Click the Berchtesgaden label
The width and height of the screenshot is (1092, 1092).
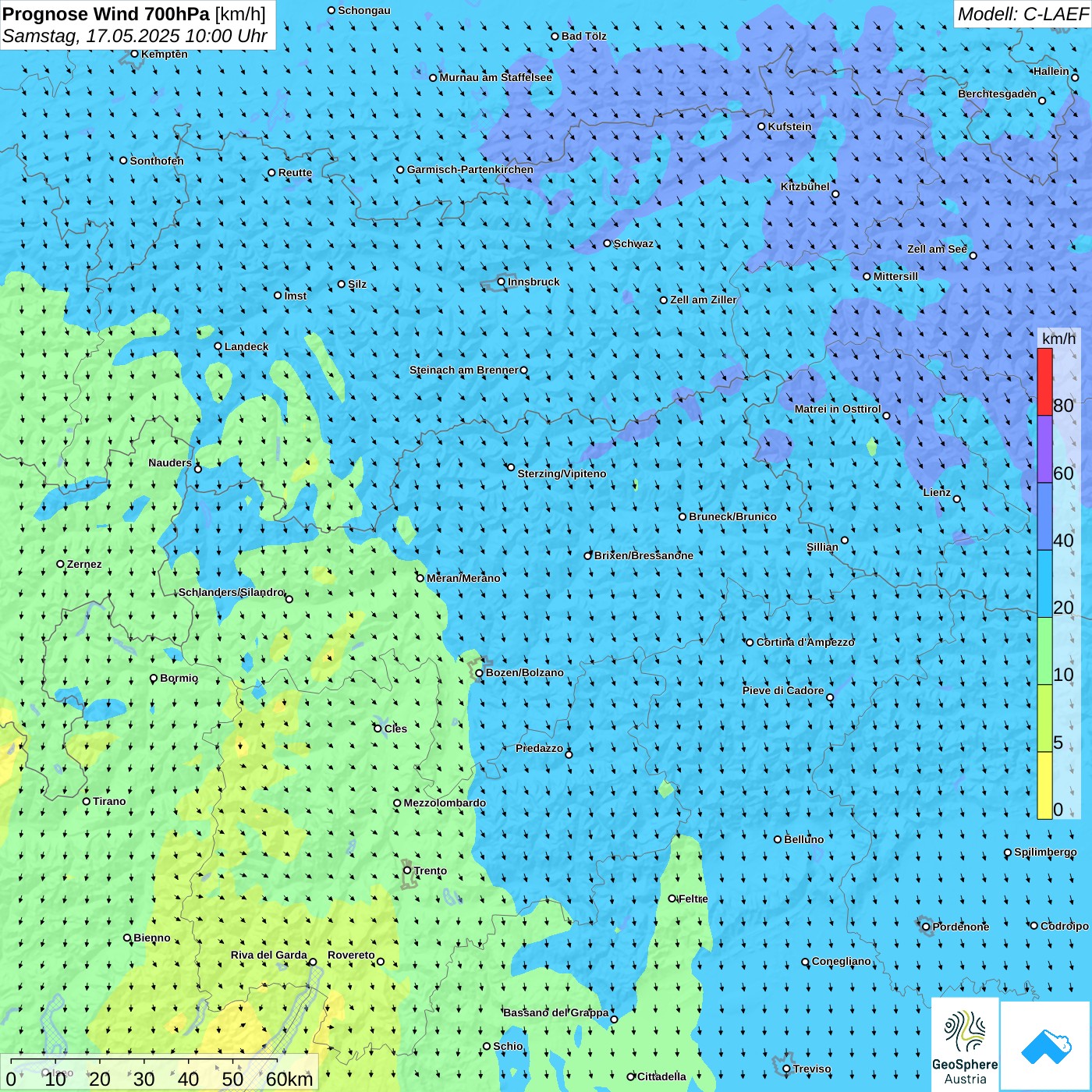pos(998,94)
